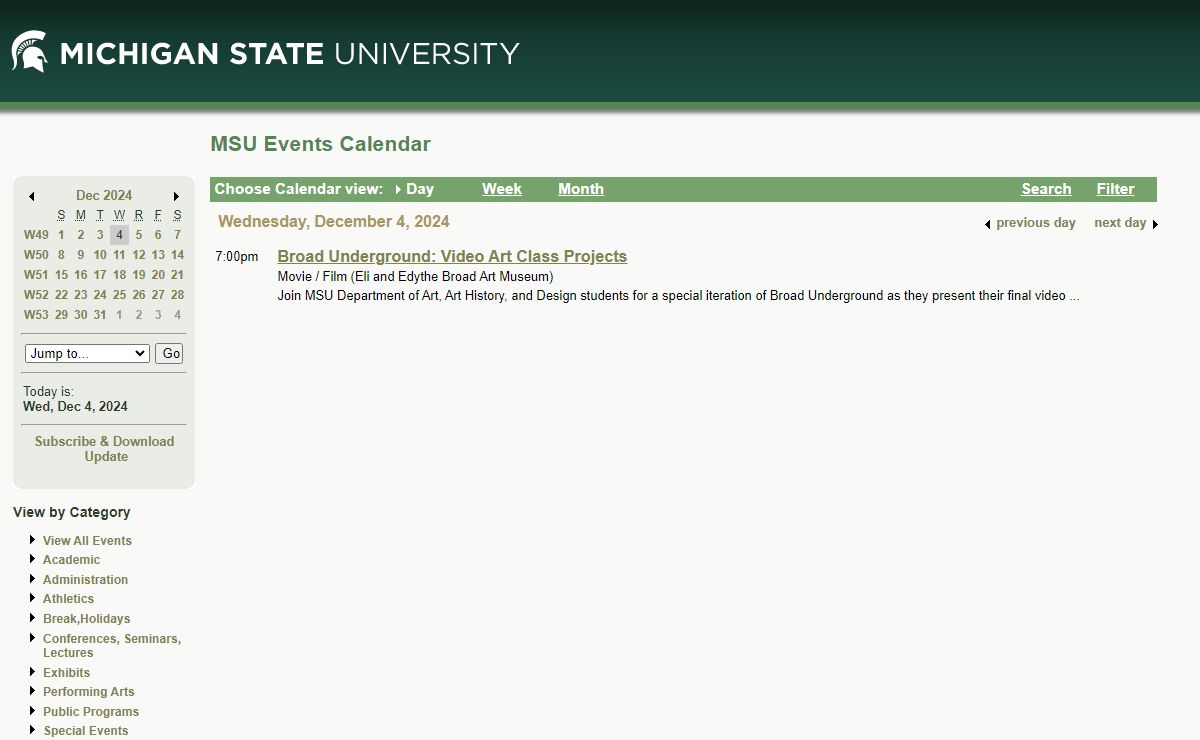This screenshot has width=1200, height=740.
Task: Open Exhibits category
Action: click(x=66, y=673)
